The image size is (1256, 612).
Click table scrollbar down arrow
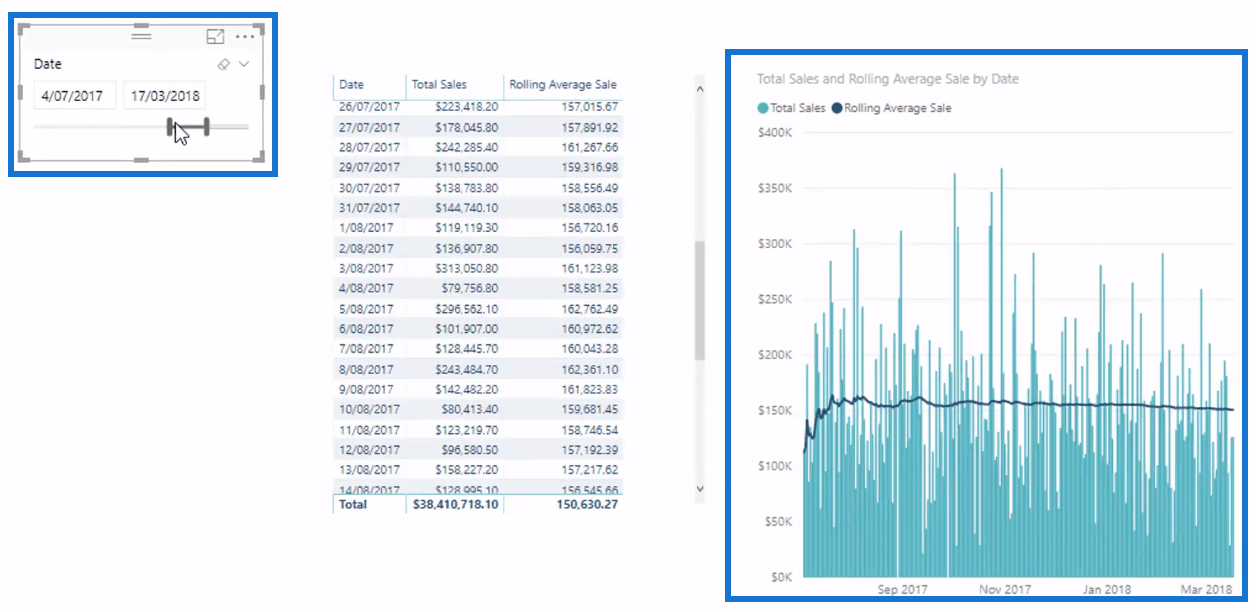699,489
